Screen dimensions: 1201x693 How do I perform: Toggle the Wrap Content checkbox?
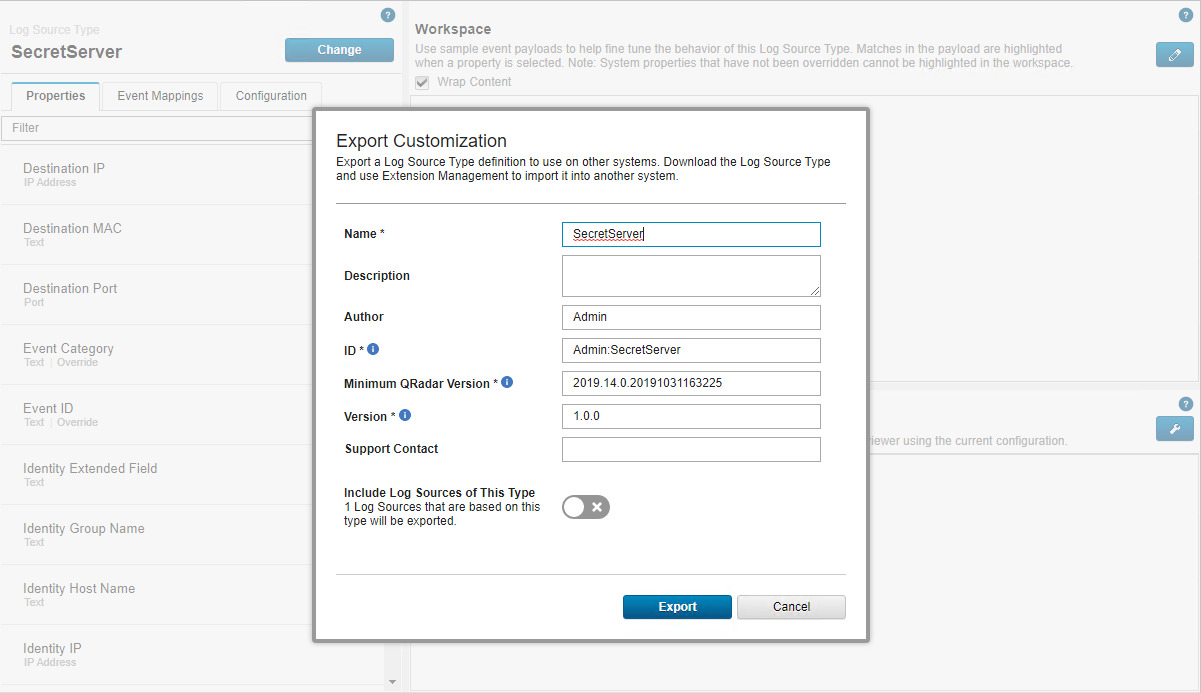click(422, 82)
